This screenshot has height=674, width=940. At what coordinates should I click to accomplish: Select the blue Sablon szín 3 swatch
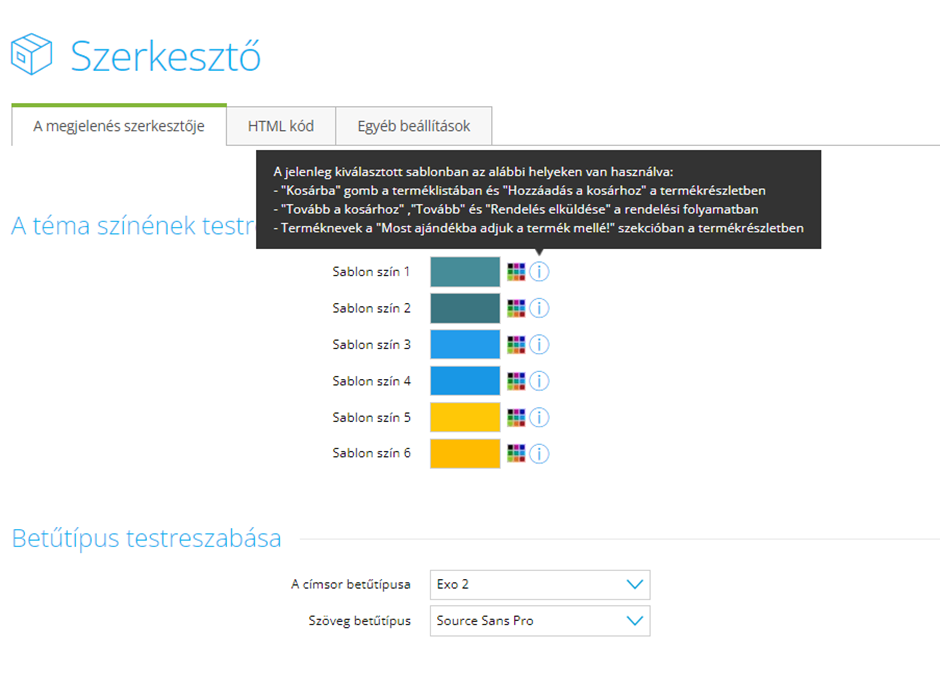pyautogui.click(x=465, y=344)
